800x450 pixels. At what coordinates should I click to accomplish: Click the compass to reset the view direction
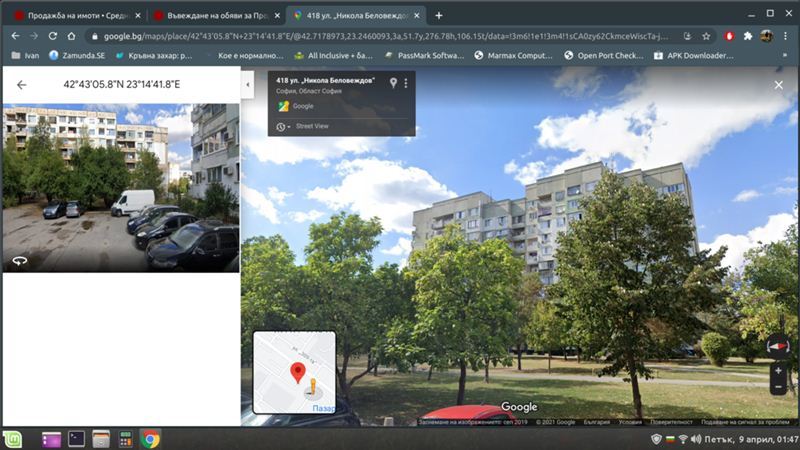pyautogui.click(x=778, y=345)
